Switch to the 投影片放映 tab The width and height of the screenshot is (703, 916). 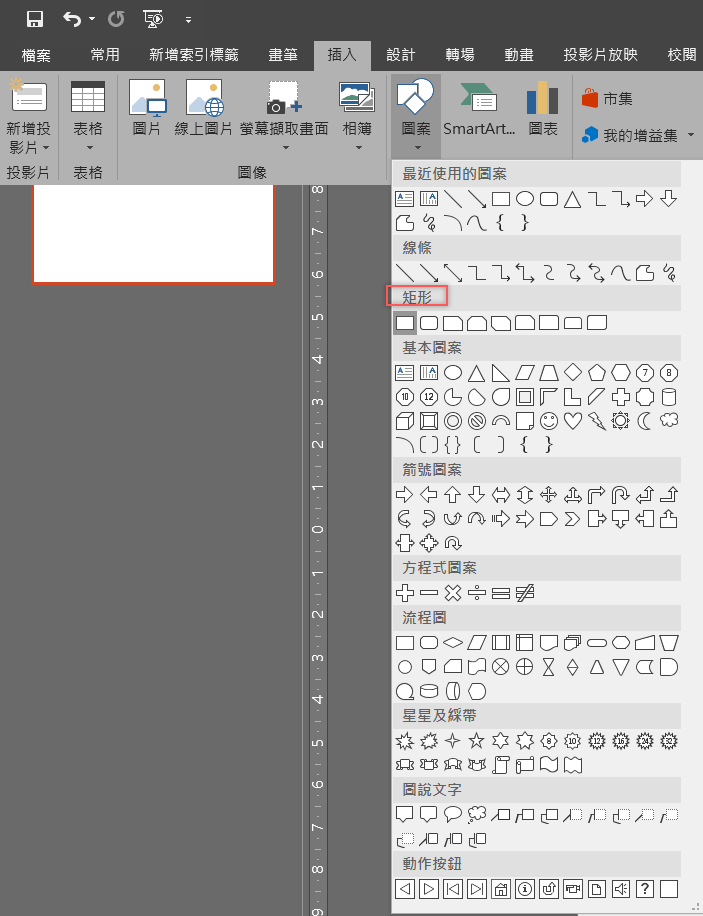pos(600,55)
